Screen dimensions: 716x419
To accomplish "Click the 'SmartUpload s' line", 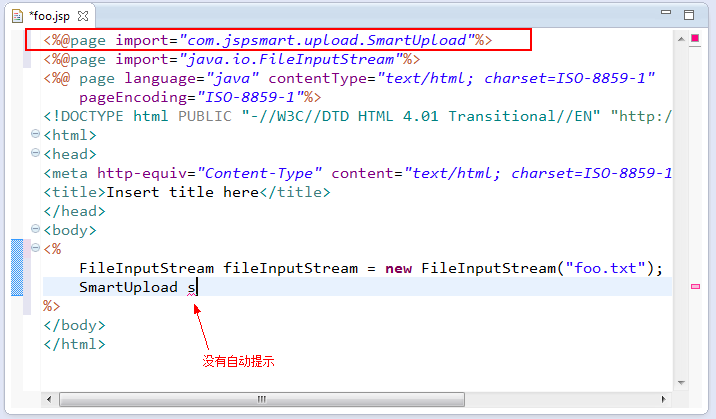I will (138, 287).
